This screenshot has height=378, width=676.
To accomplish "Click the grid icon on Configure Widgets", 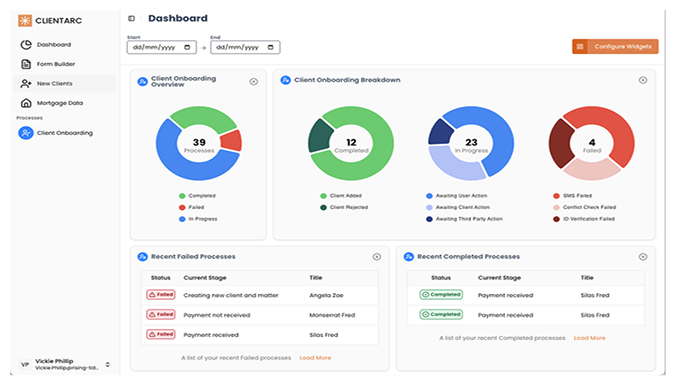I will point(580,47).
